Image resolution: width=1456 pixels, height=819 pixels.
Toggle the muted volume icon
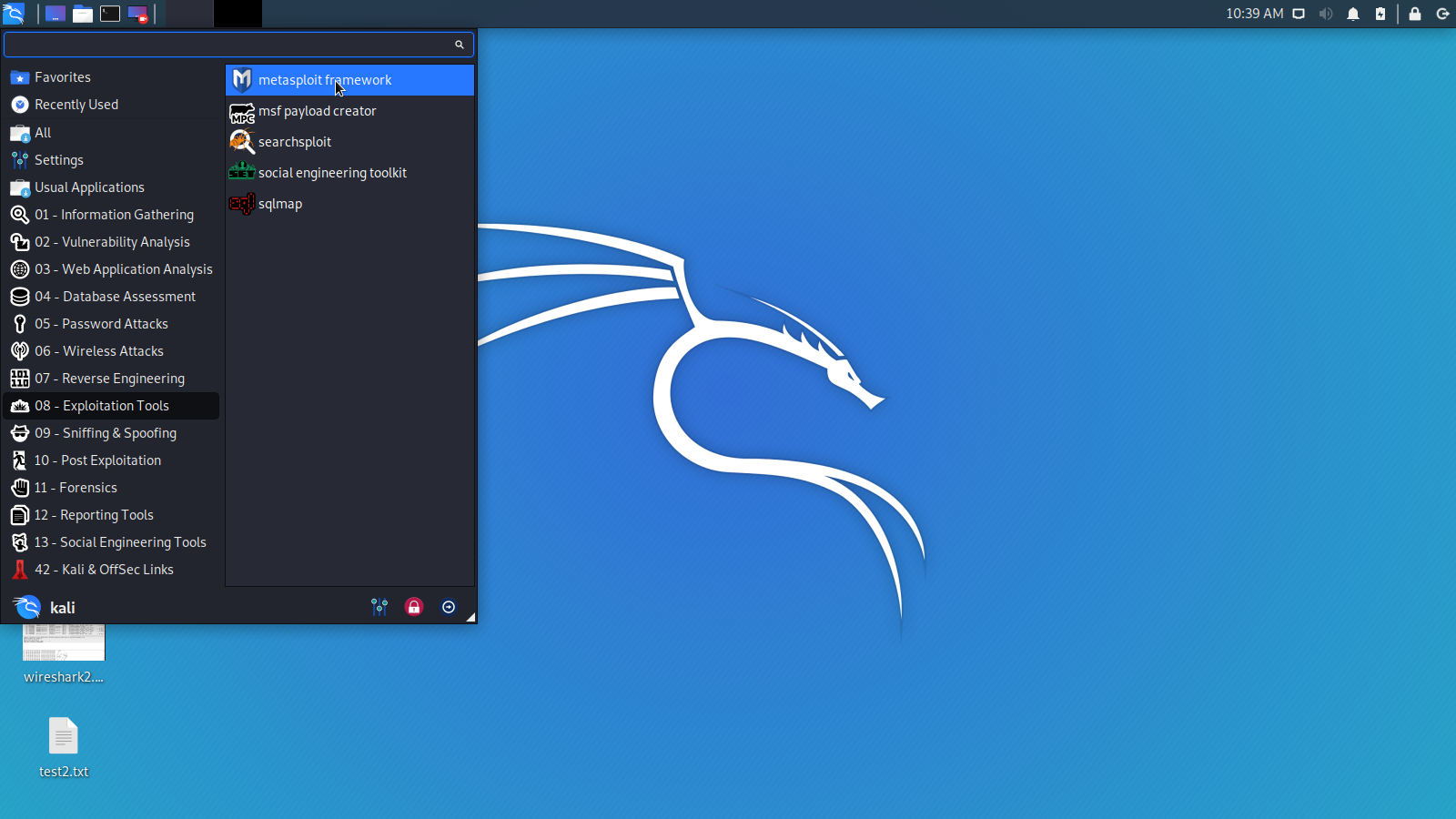(x=1326, y=14)
